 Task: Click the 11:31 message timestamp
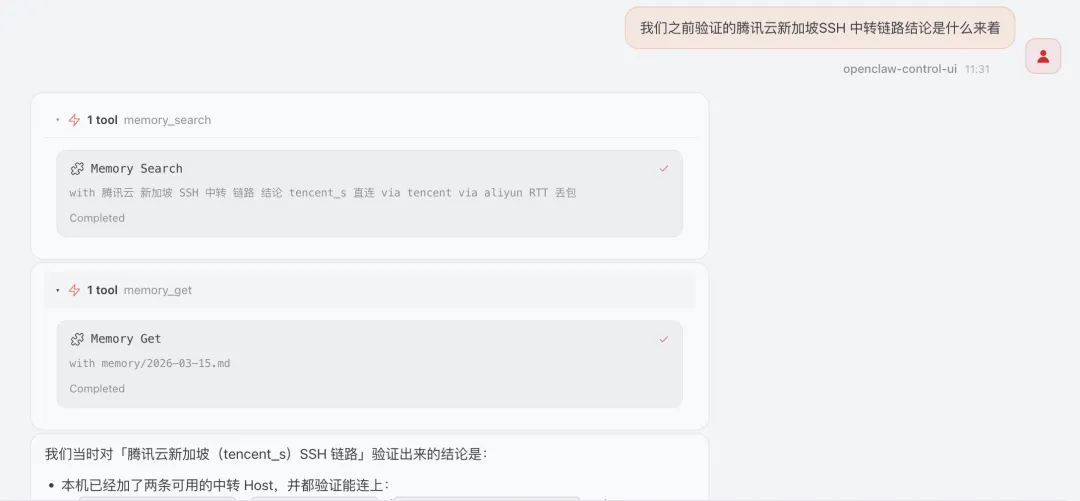[977, 69]
